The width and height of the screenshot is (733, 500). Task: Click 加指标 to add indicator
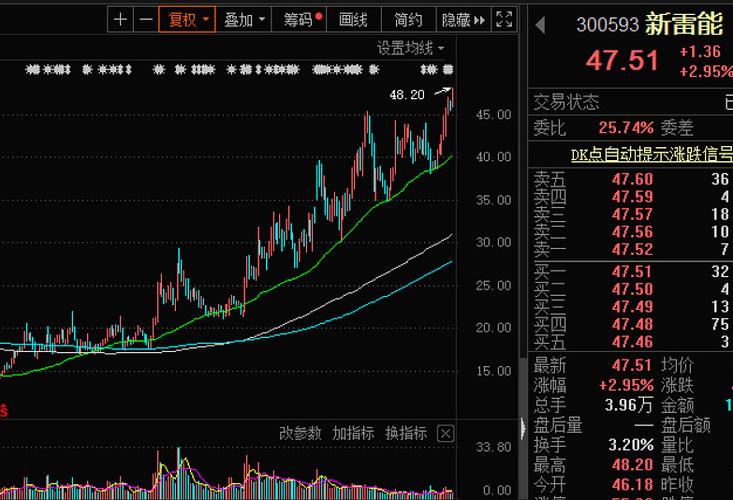pos(353,433)
